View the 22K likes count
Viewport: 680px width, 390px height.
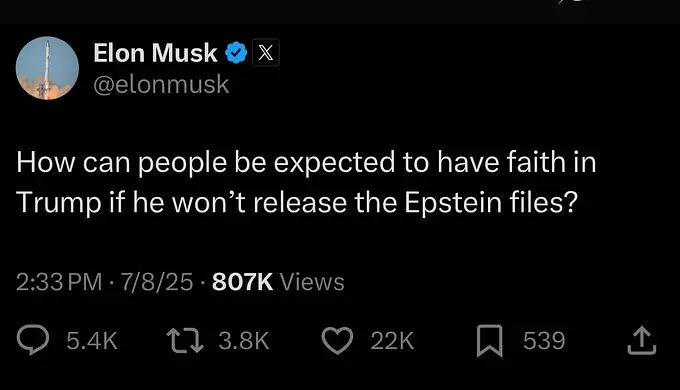(x=392, y=341)
